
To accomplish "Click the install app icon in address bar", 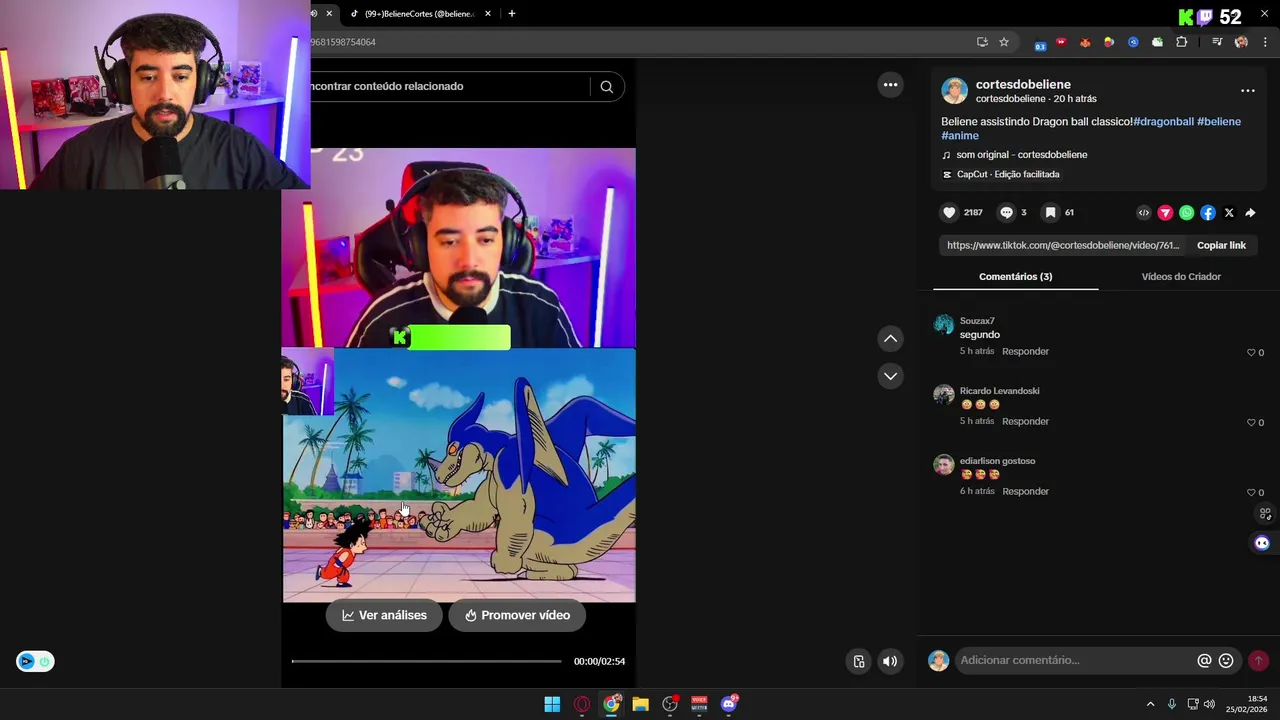I will pos(982,42).
